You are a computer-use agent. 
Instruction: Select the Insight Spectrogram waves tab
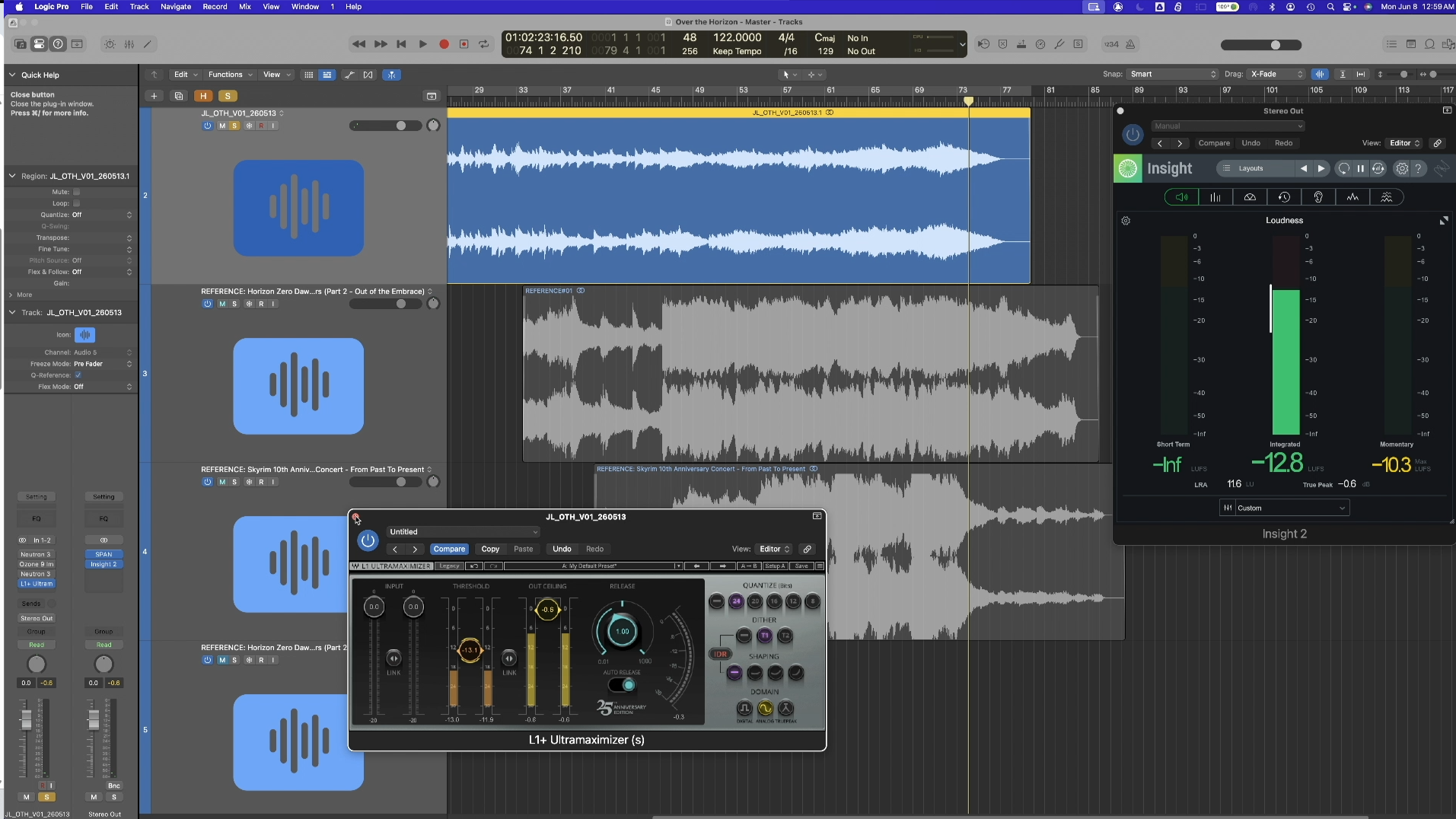1387,197
